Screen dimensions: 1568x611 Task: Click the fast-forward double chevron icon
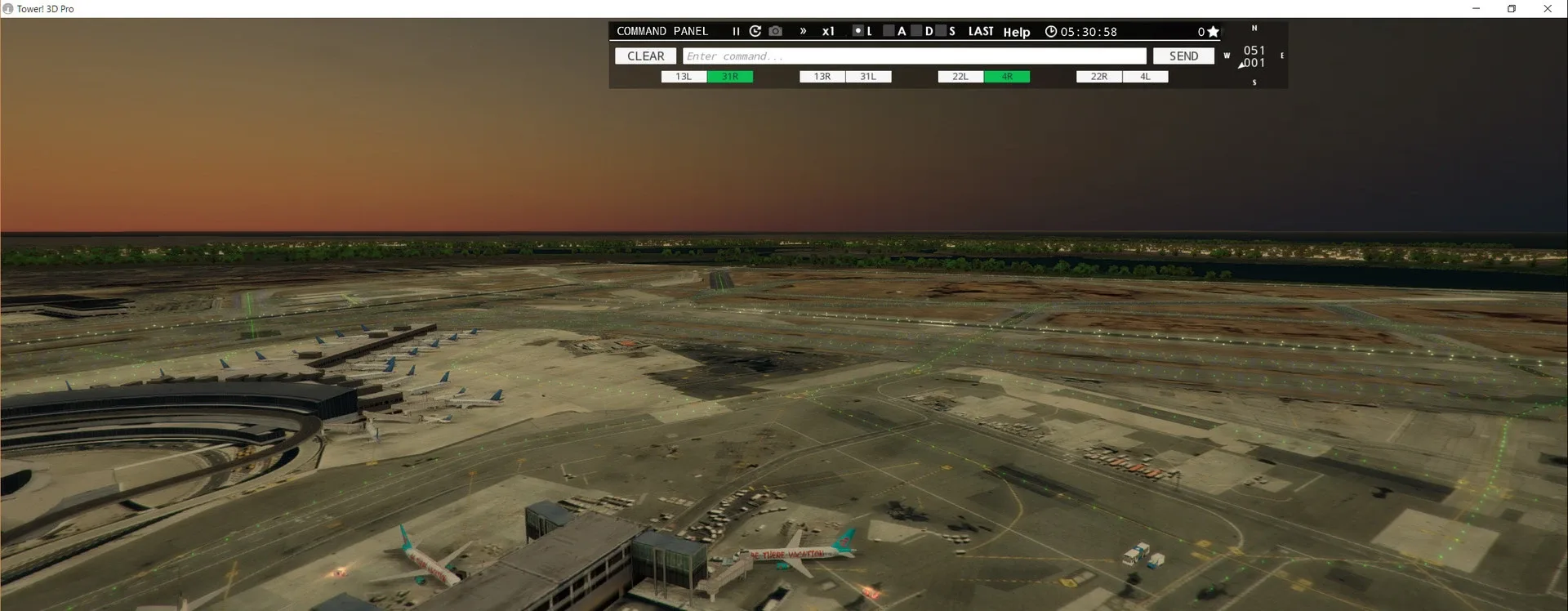pos(803,31)
